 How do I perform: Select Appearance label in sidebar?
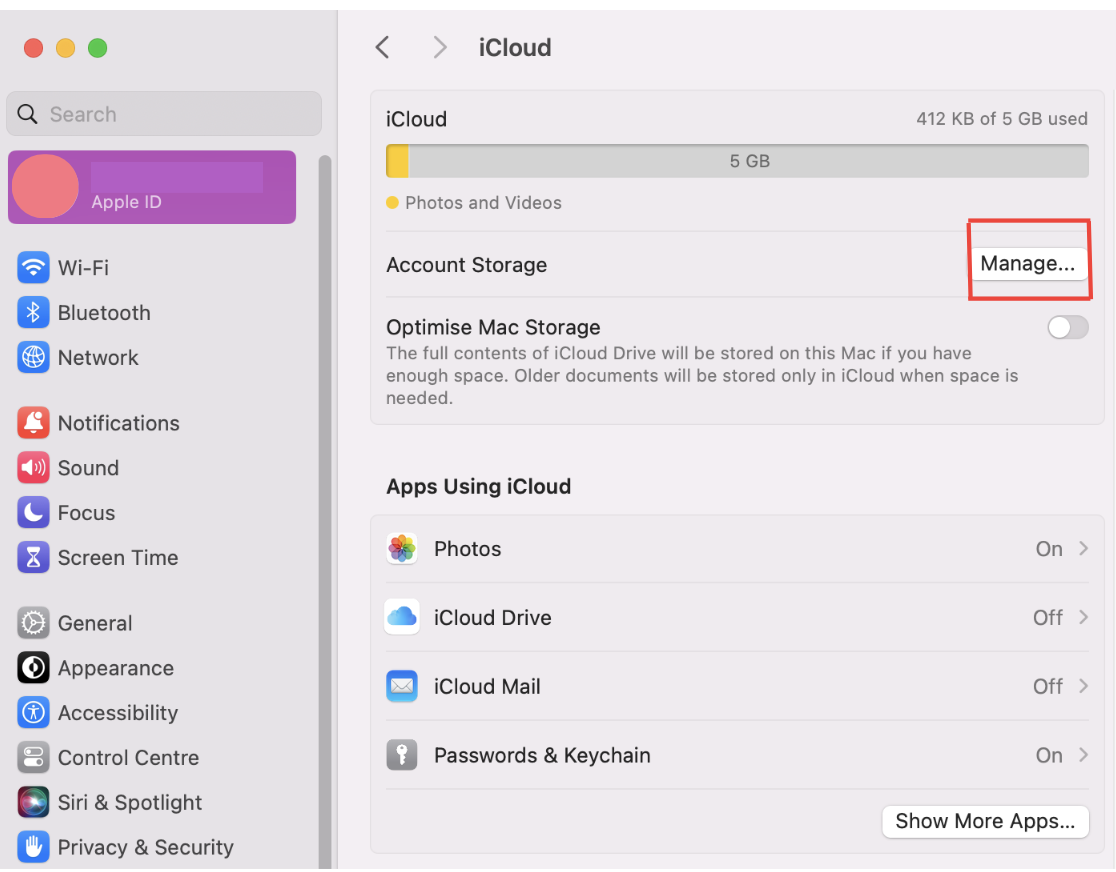115,668
